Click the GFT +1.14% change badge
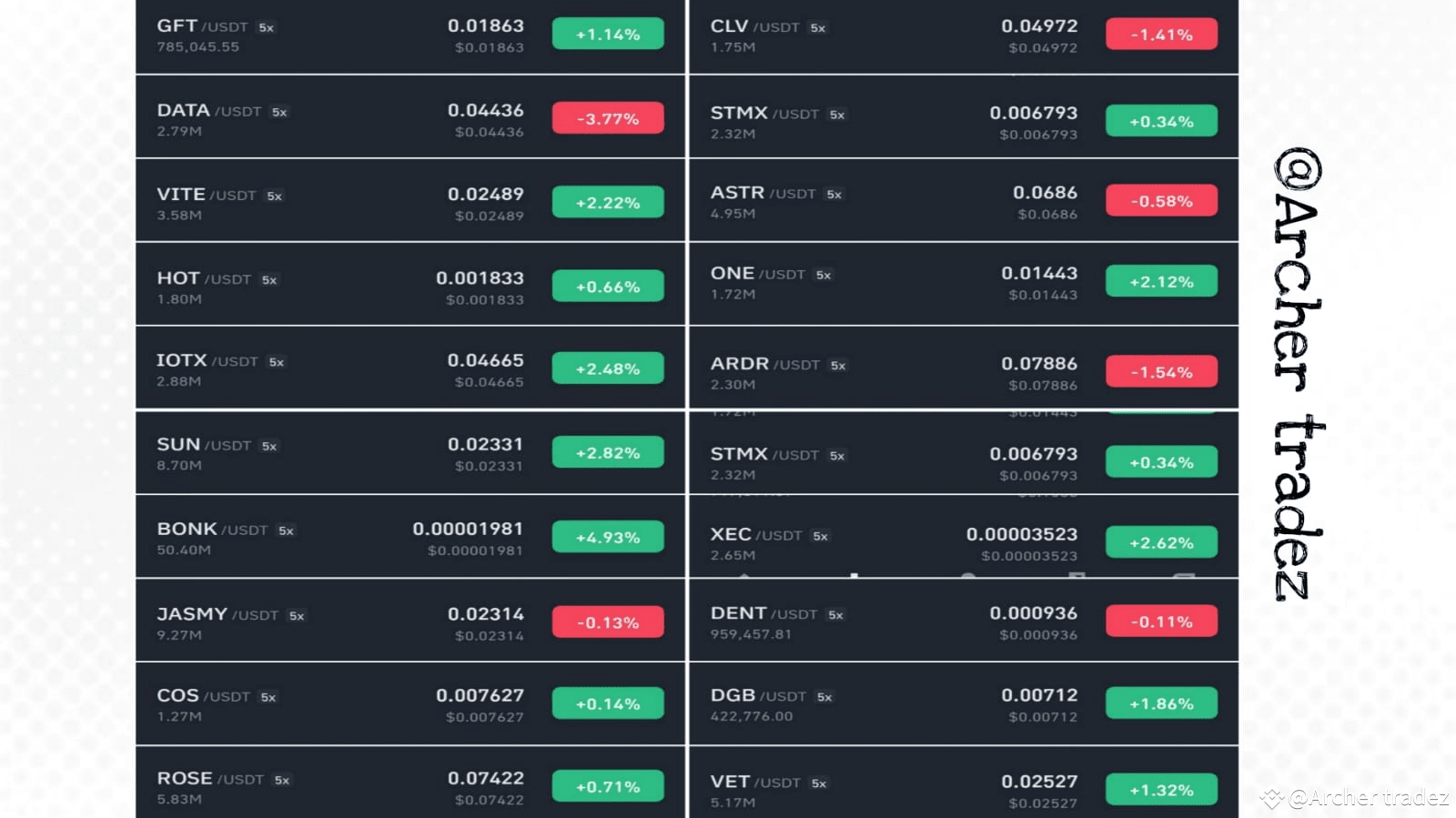Viewport: 1456px width, 818px height. tap(608, 34)
